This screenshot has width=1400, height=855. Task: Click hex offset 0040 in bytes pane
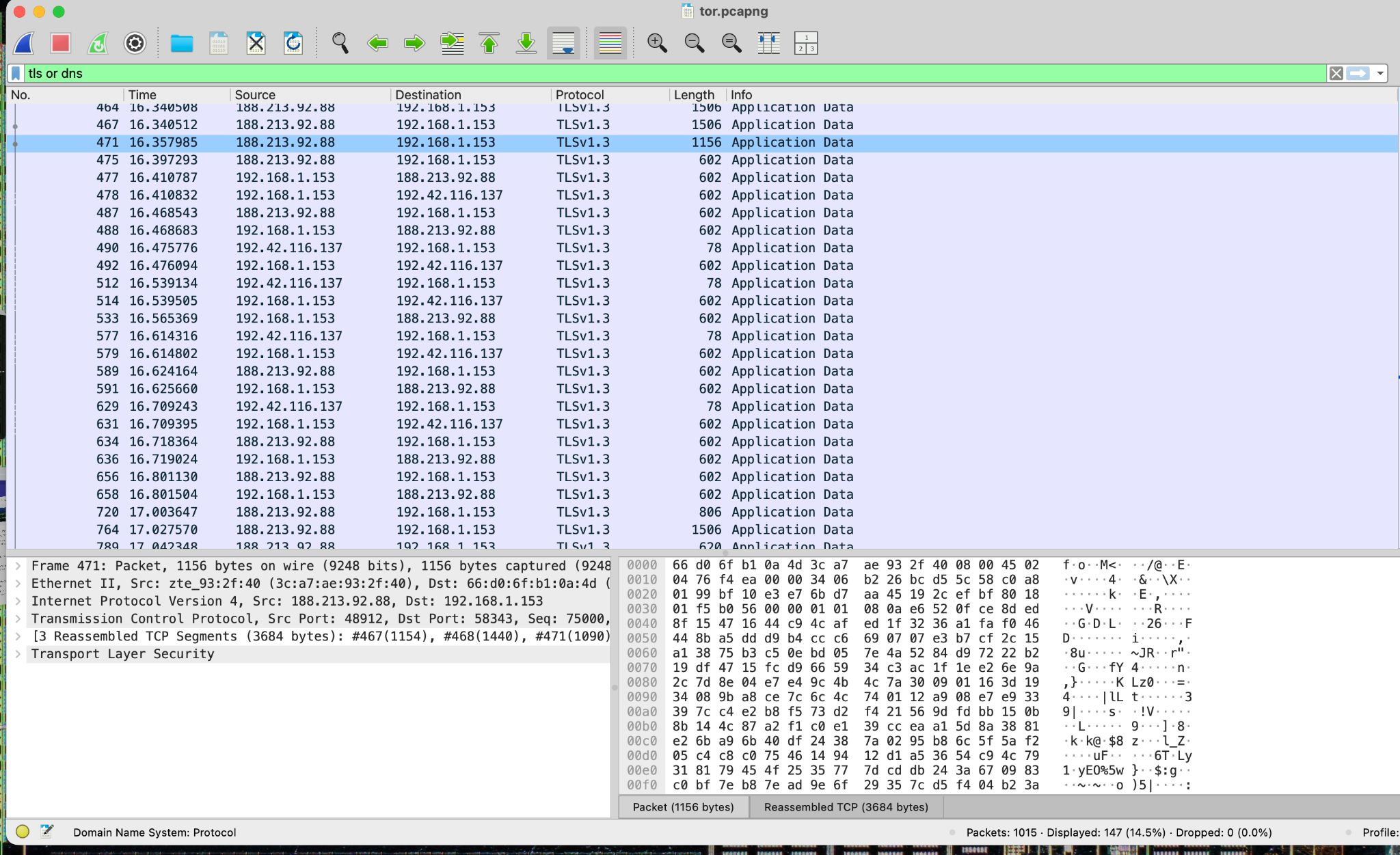click(642, 623)
